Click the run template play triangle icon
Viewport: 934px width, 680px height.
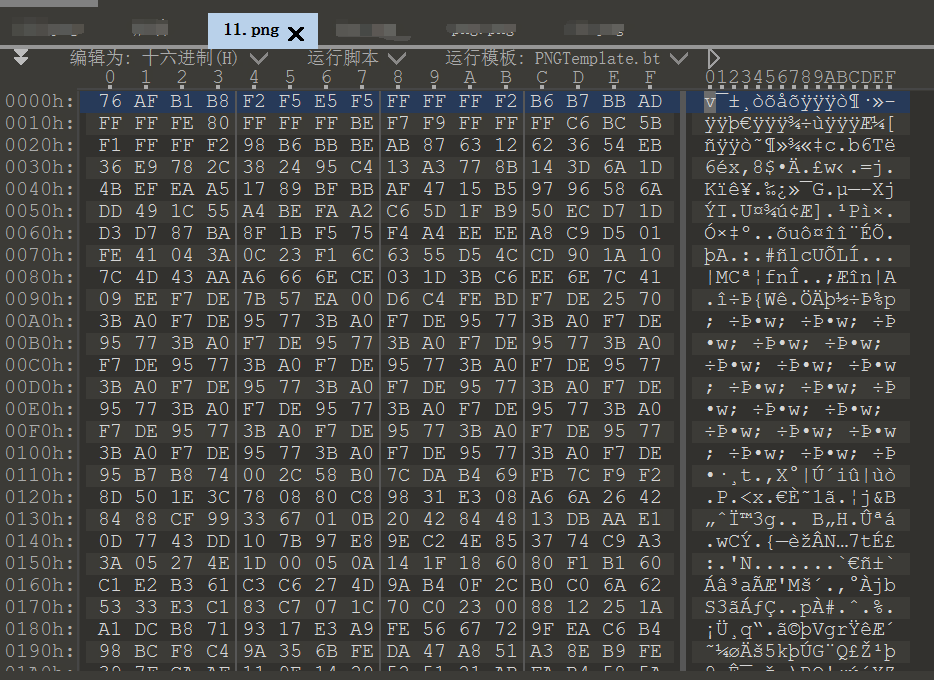pyautogui.click(x=713, y=59)
